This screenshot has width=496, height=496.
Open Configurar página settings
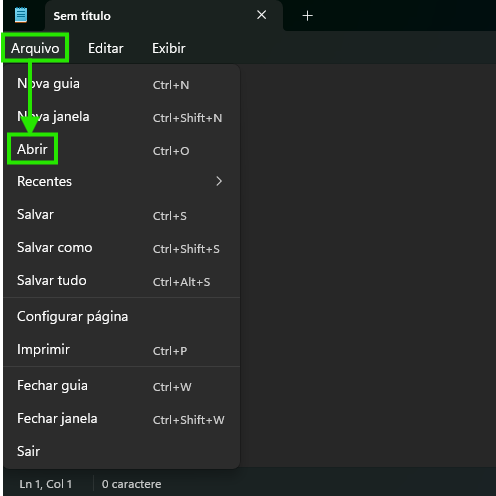click(122, 317)
